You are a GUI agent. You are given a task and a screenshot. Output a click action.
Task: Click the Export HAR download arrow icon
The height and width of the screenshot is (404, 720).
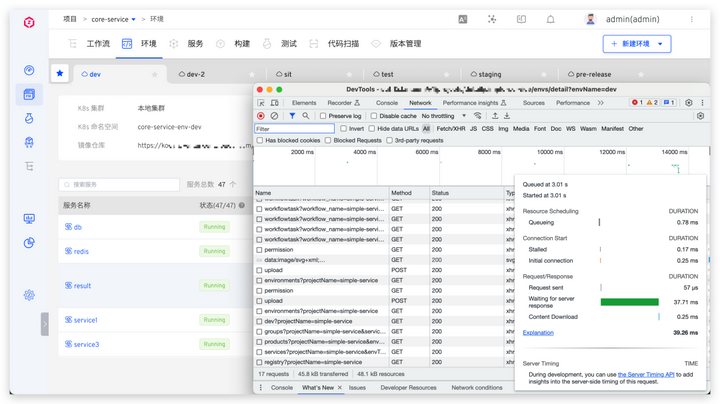pos(507,116)
